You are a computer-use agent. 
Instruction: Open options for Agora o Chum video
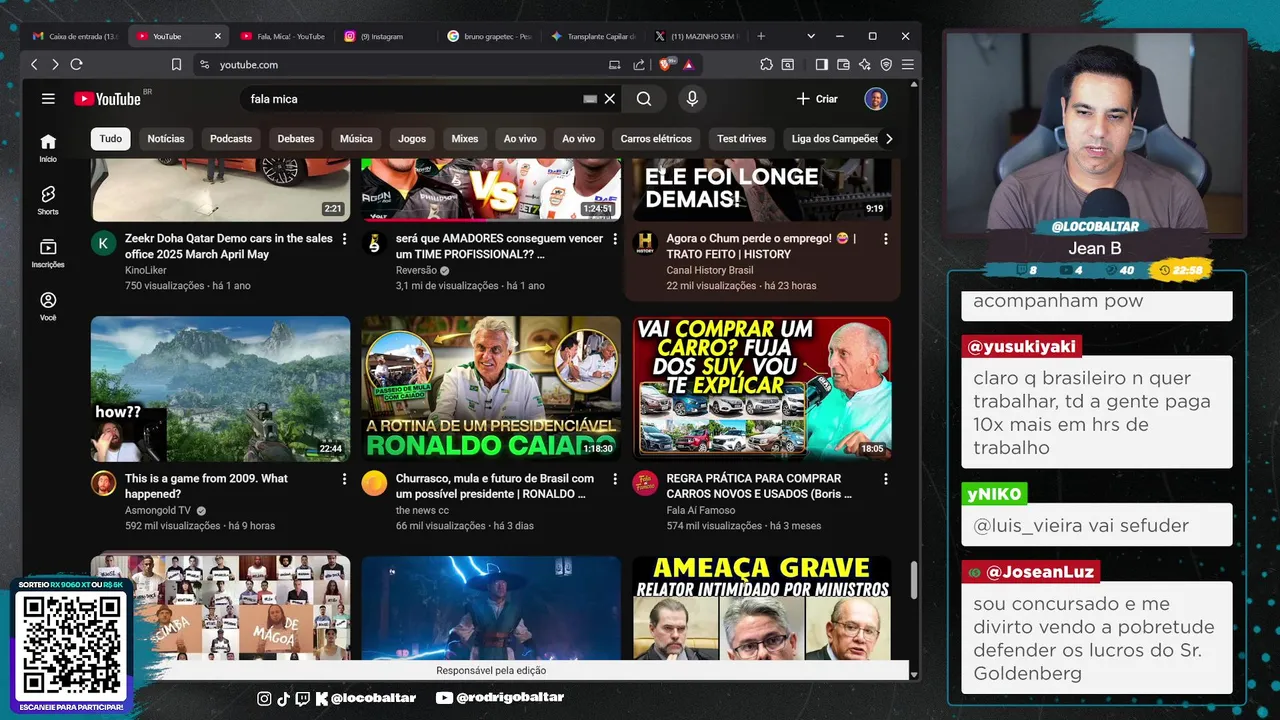tap(885, 239)
